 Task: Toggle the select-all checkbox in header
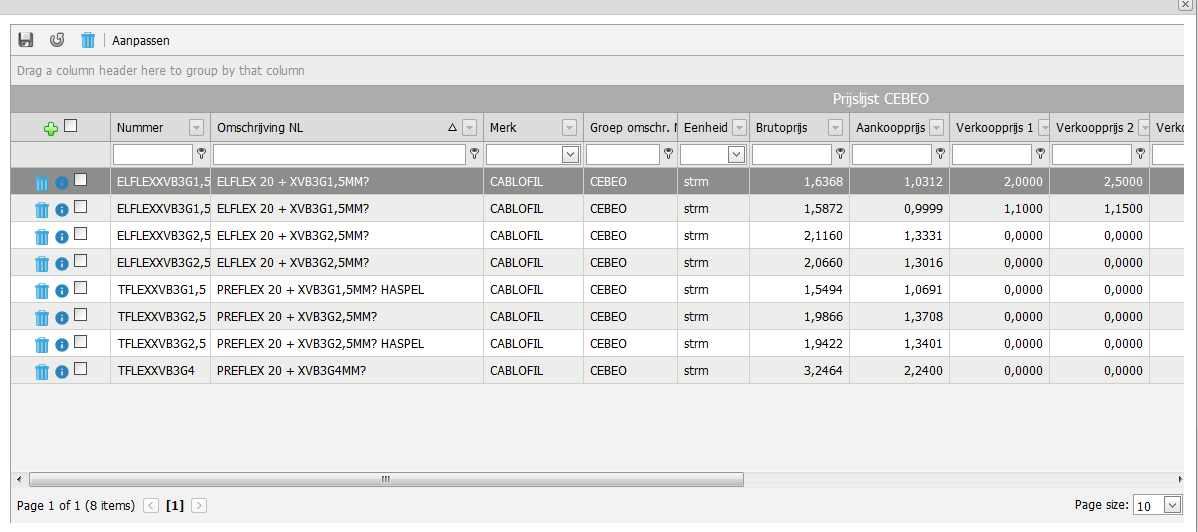point(70,126)
